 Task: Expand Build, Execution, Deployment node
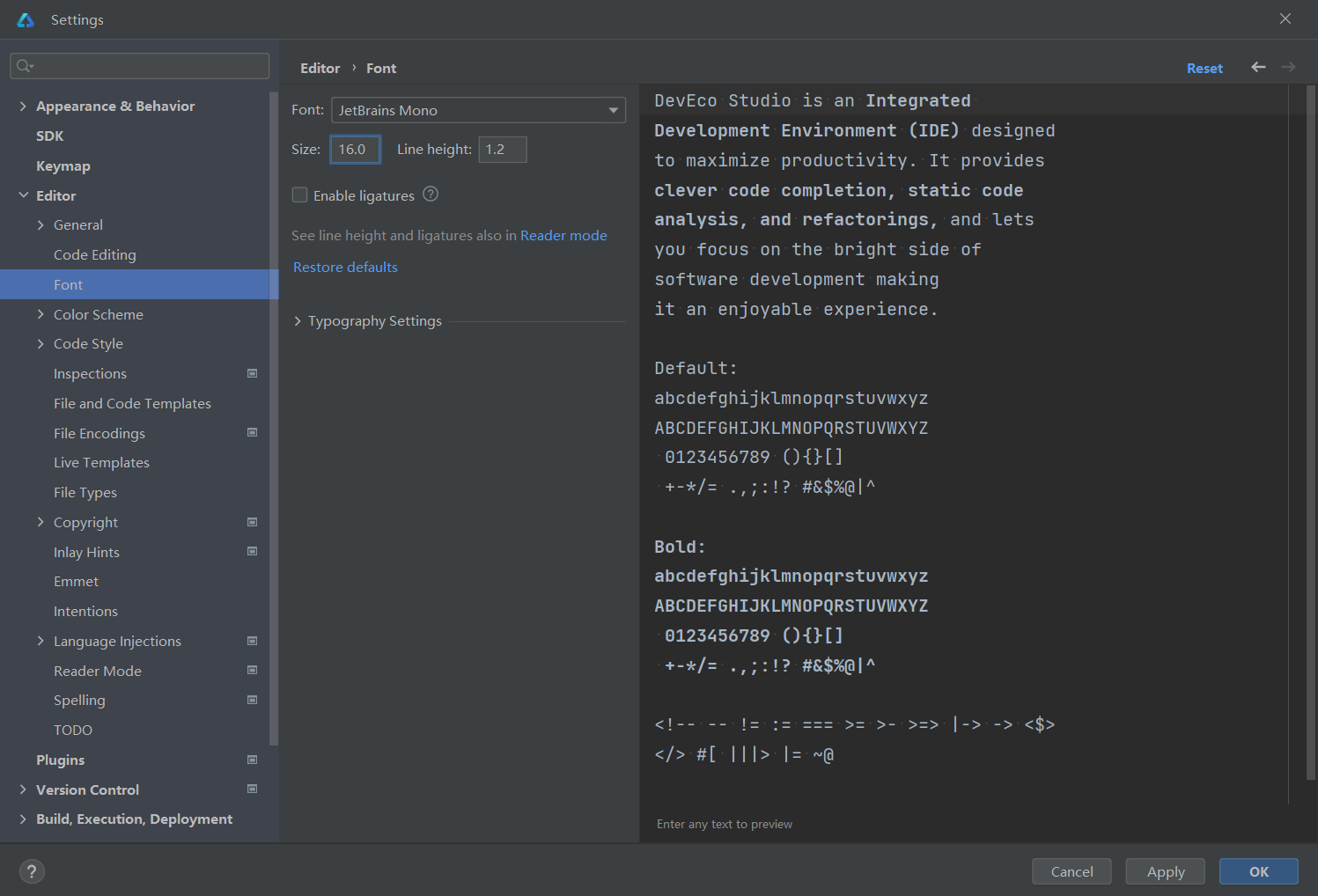23,819
